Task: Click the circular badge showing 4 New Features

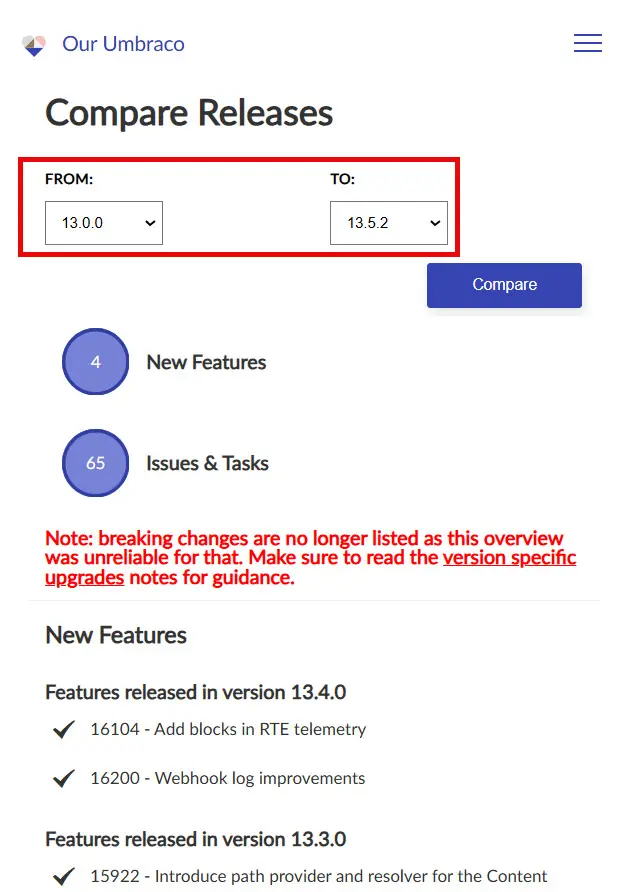Action: (x=95, y=362)
